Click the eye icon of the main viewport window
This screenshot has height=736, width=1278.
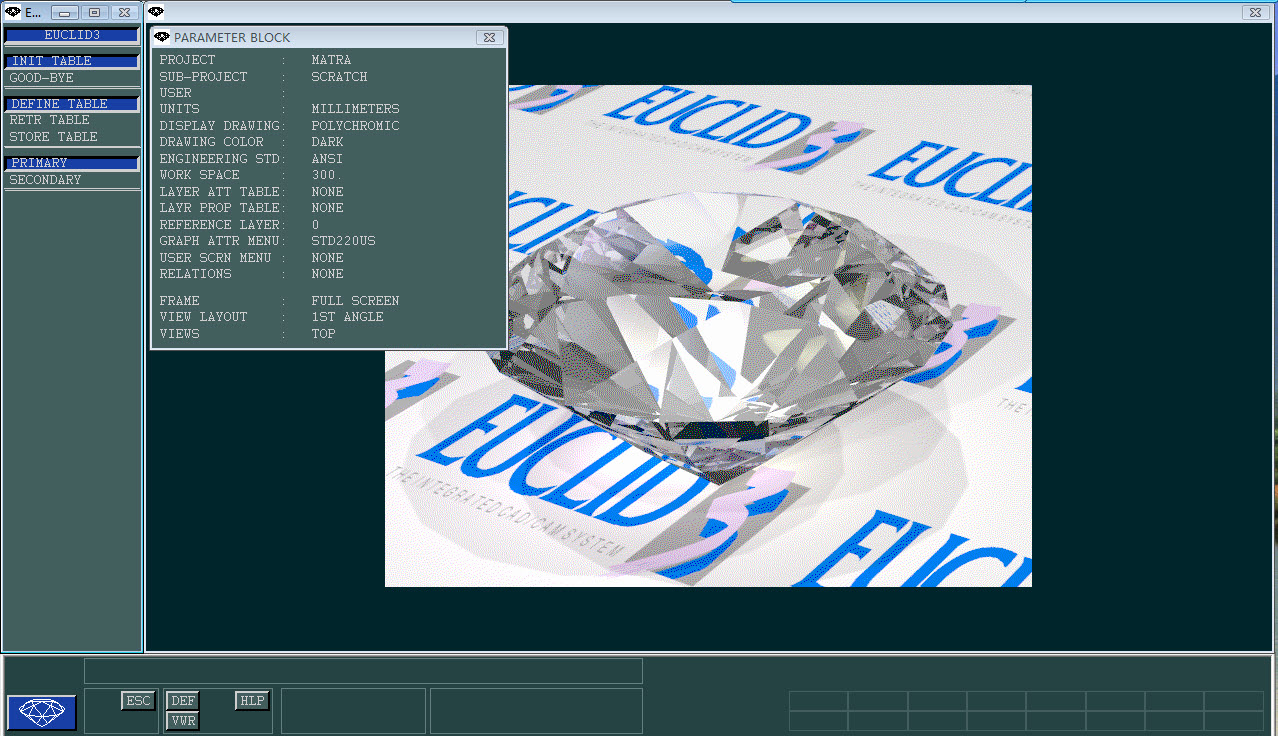156,12
